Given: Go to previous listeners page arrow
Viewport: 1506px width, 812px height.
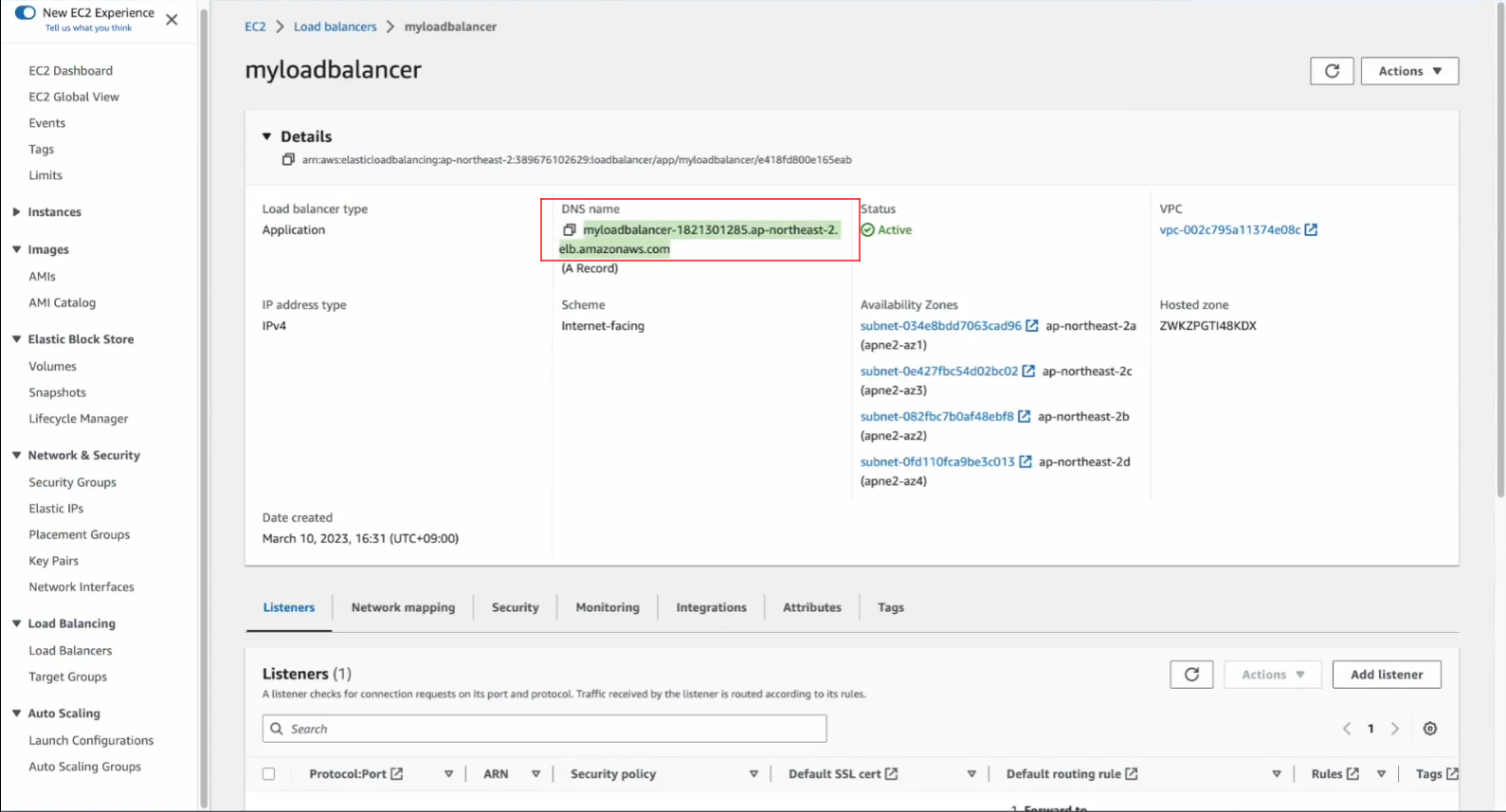Looking at the screenshot, I should pyautogui.click(x=1347, y=729).
